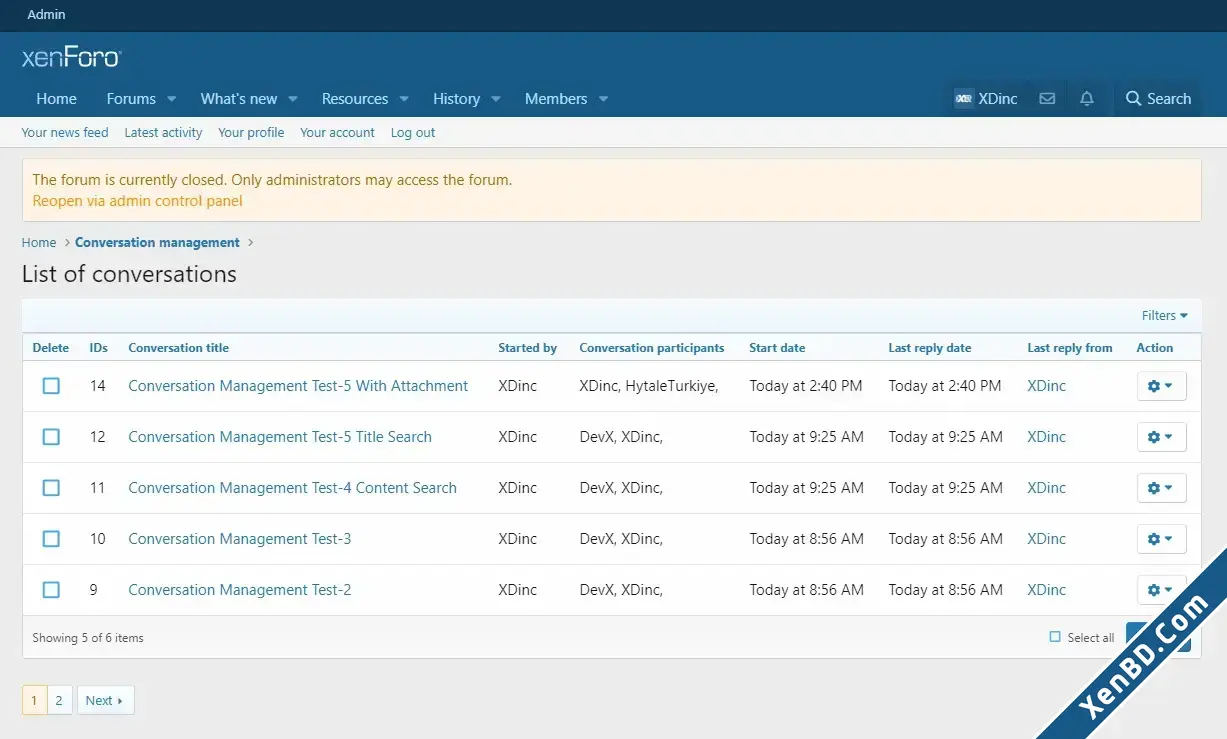Click the XDinc avatar in navbar
1227x739 pixels.
[964, 99]
